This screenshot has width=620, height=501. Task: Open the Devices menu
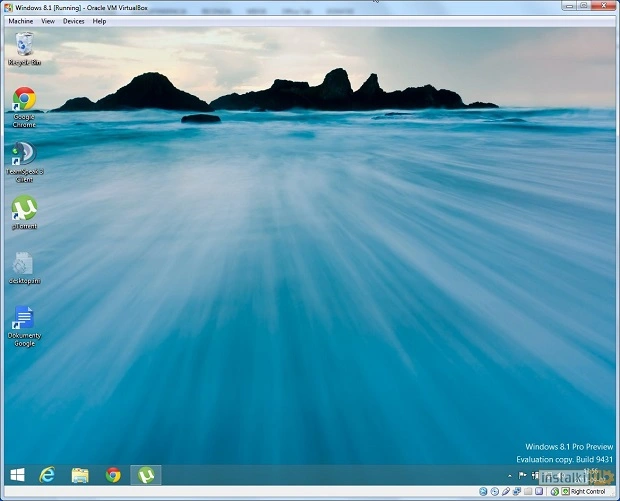click(x=74, y=21)
